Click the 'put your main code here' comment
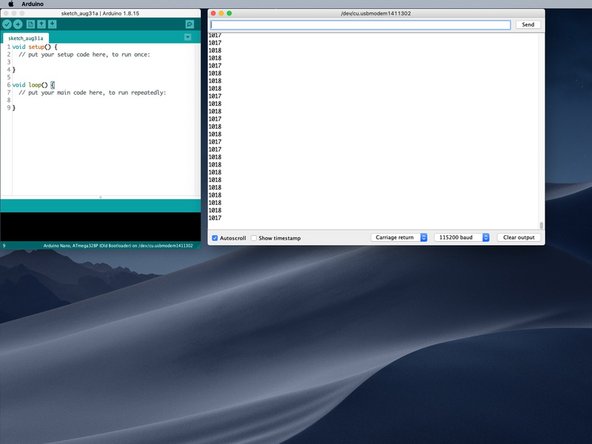The height and width of the screenshot is (444, 592). (x=92, y=92)
